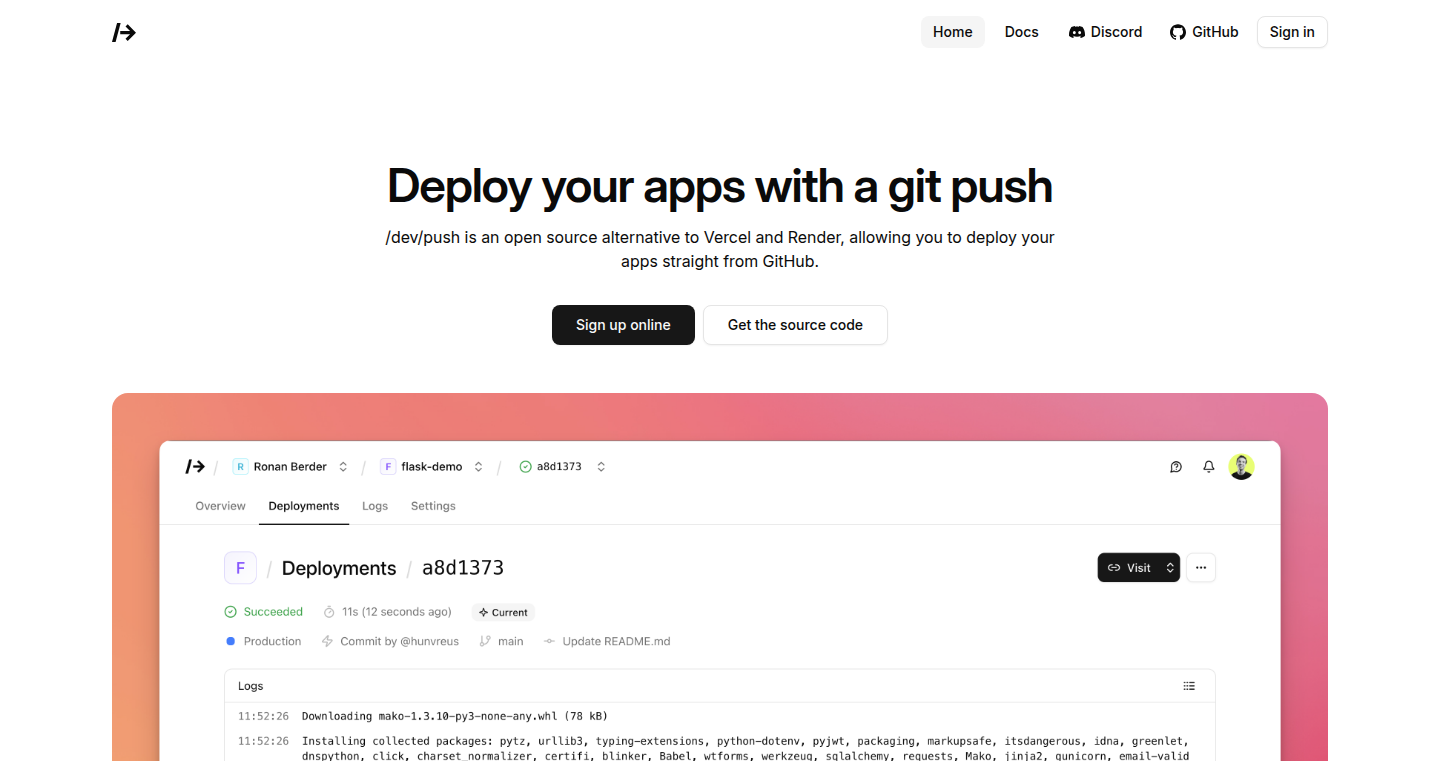Click the Update README.md commit message
The width and height of the screenshot is (1440, 761).
click(616, 641)
